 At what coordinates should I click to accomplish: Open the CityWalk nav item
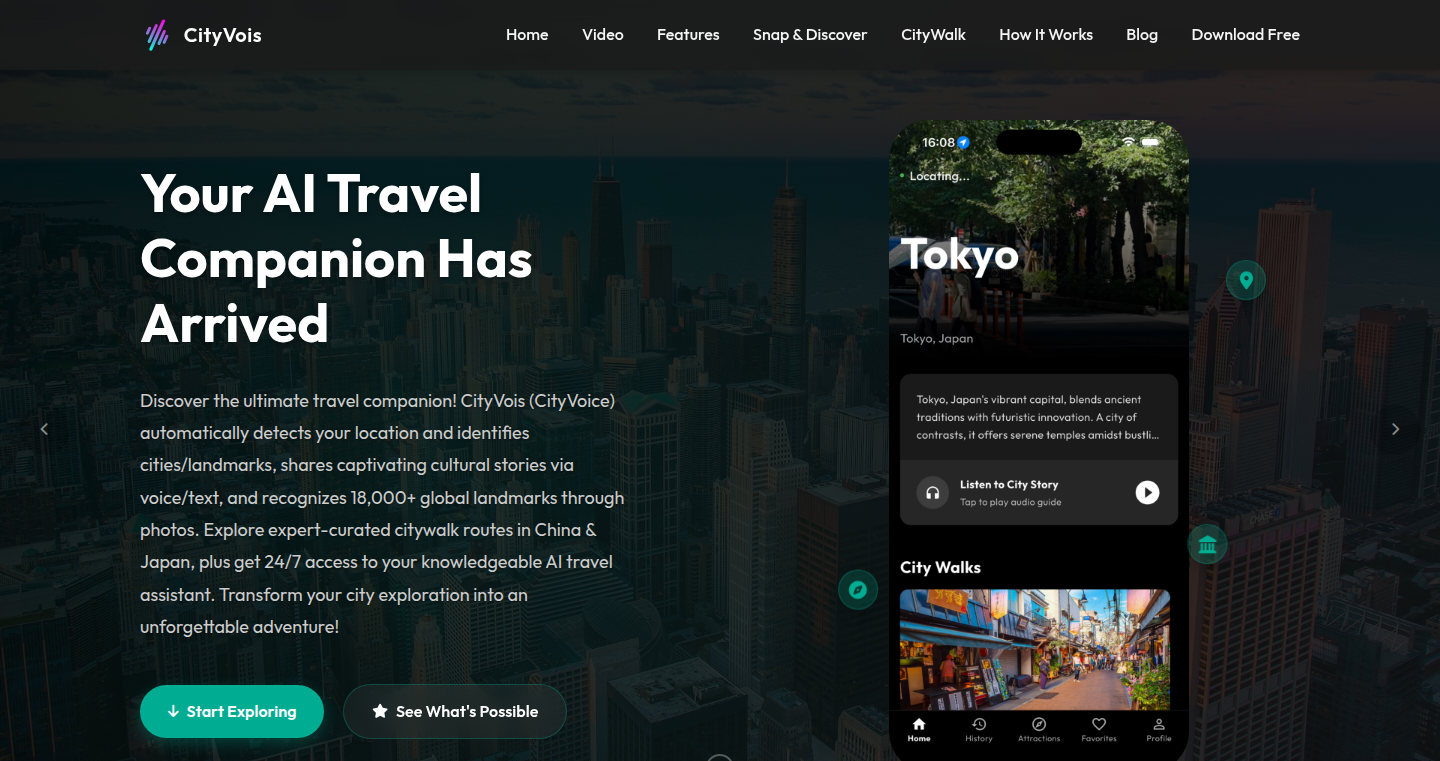[933, 35]
